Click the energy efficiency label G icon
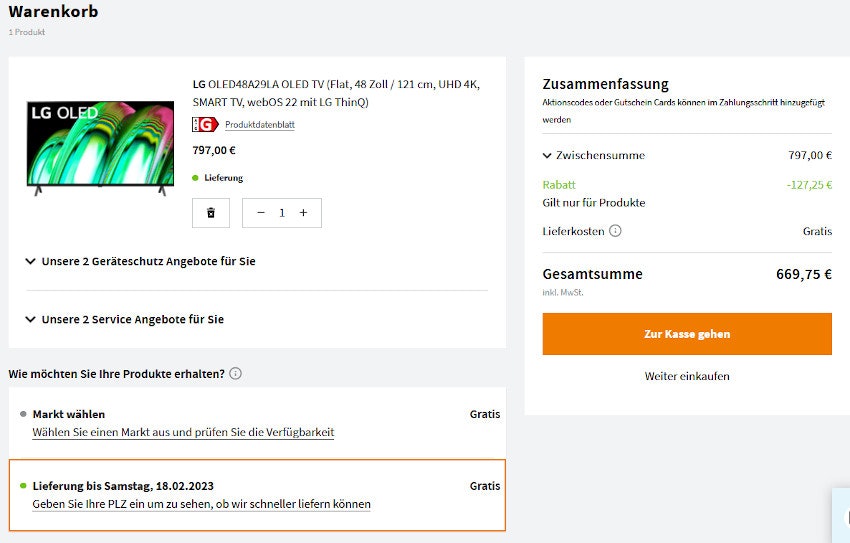Screen dimensions: 850x543 pos(205,125)
